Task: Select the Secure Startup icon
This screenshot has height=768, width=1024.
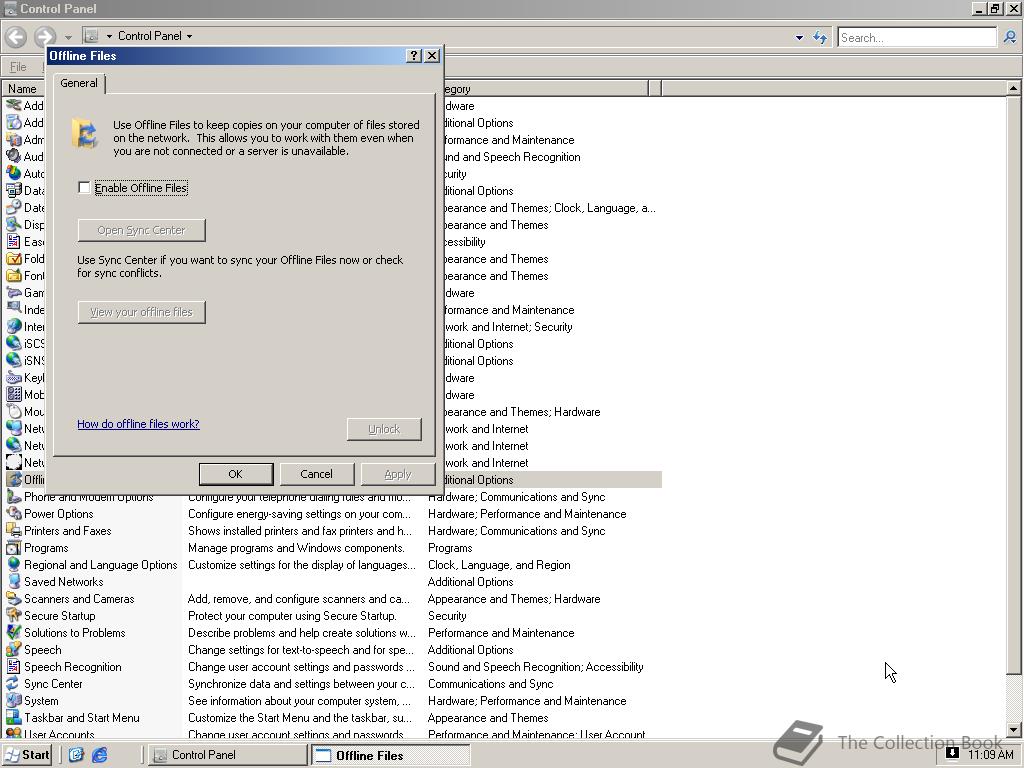Action: [14, 616]
